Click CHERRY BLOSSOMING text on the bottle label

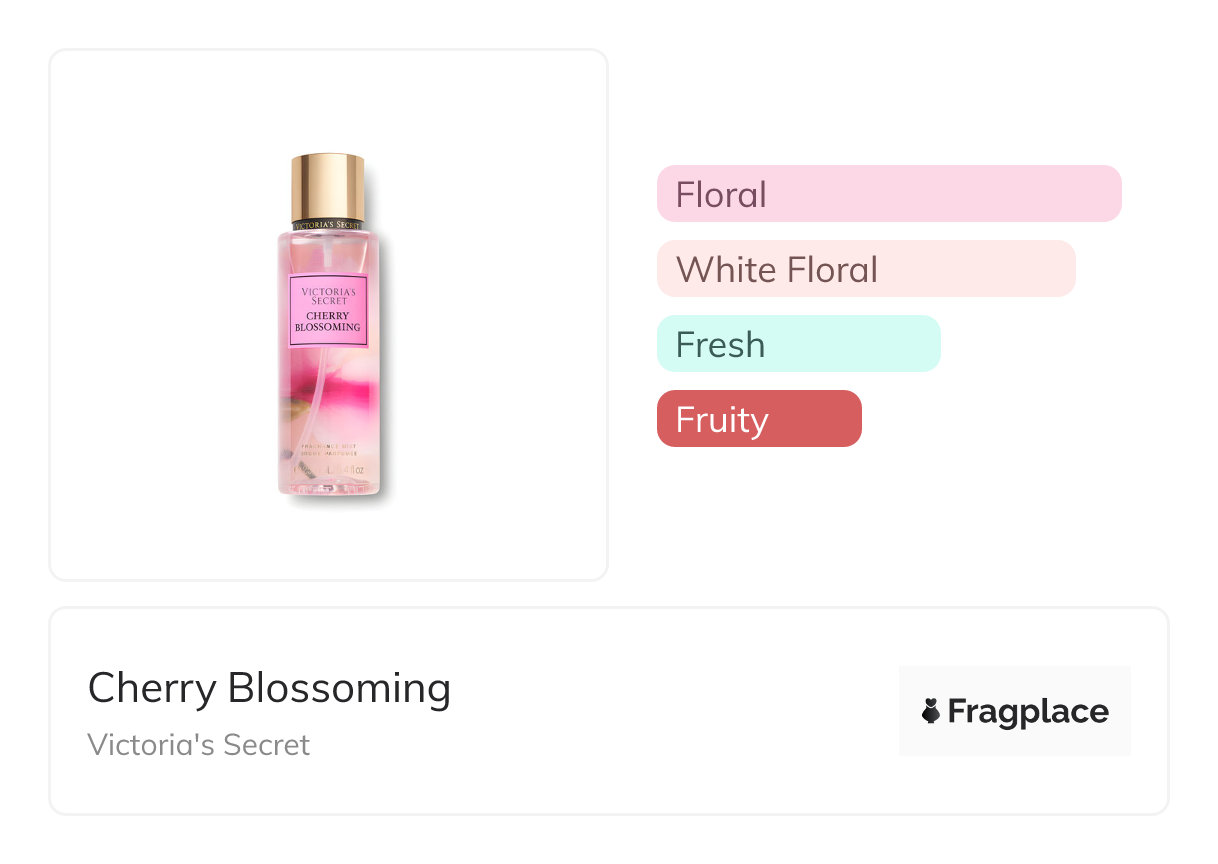[328, 322]
